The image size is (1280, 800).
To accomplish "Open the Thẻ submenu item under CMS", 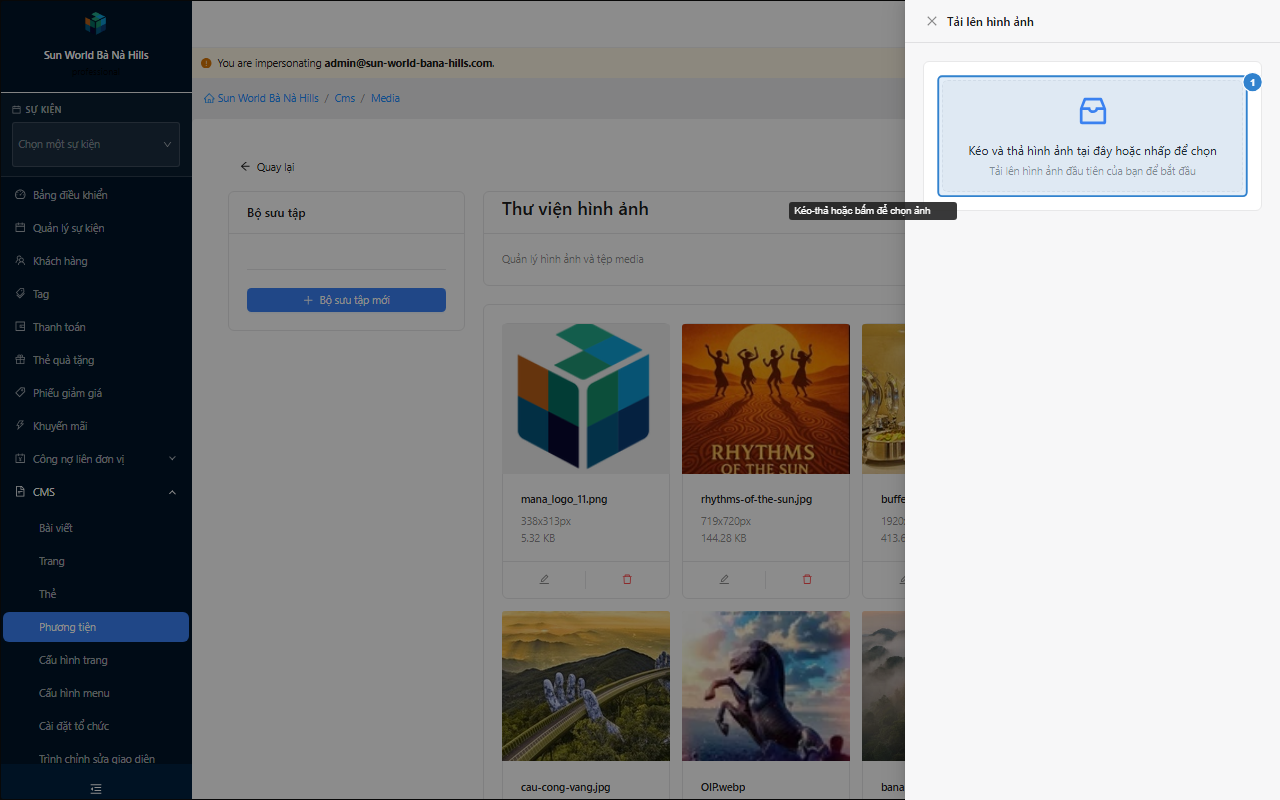I will [96, 594].
